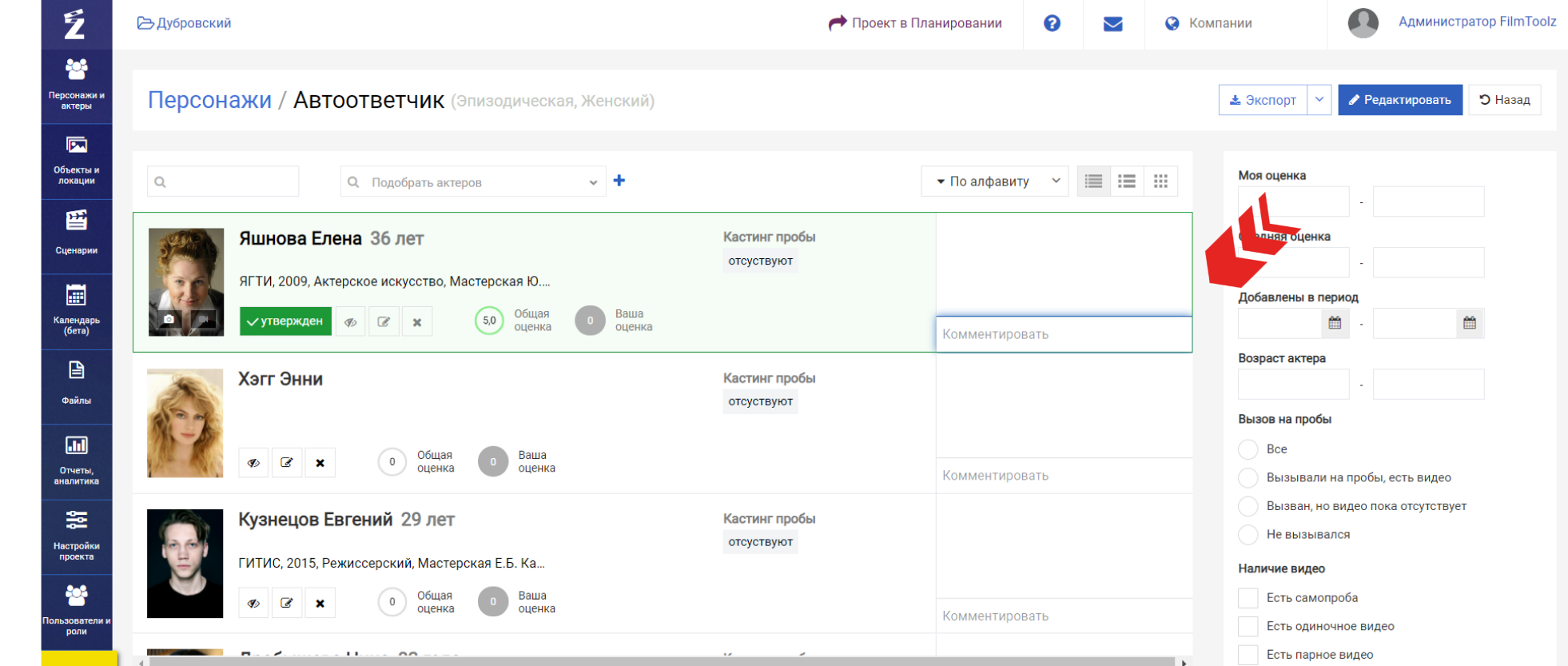The width and height of the screenshot is (1568, 666).
Task: Click the Экспорт button
Action: (x=1263, y=100)
